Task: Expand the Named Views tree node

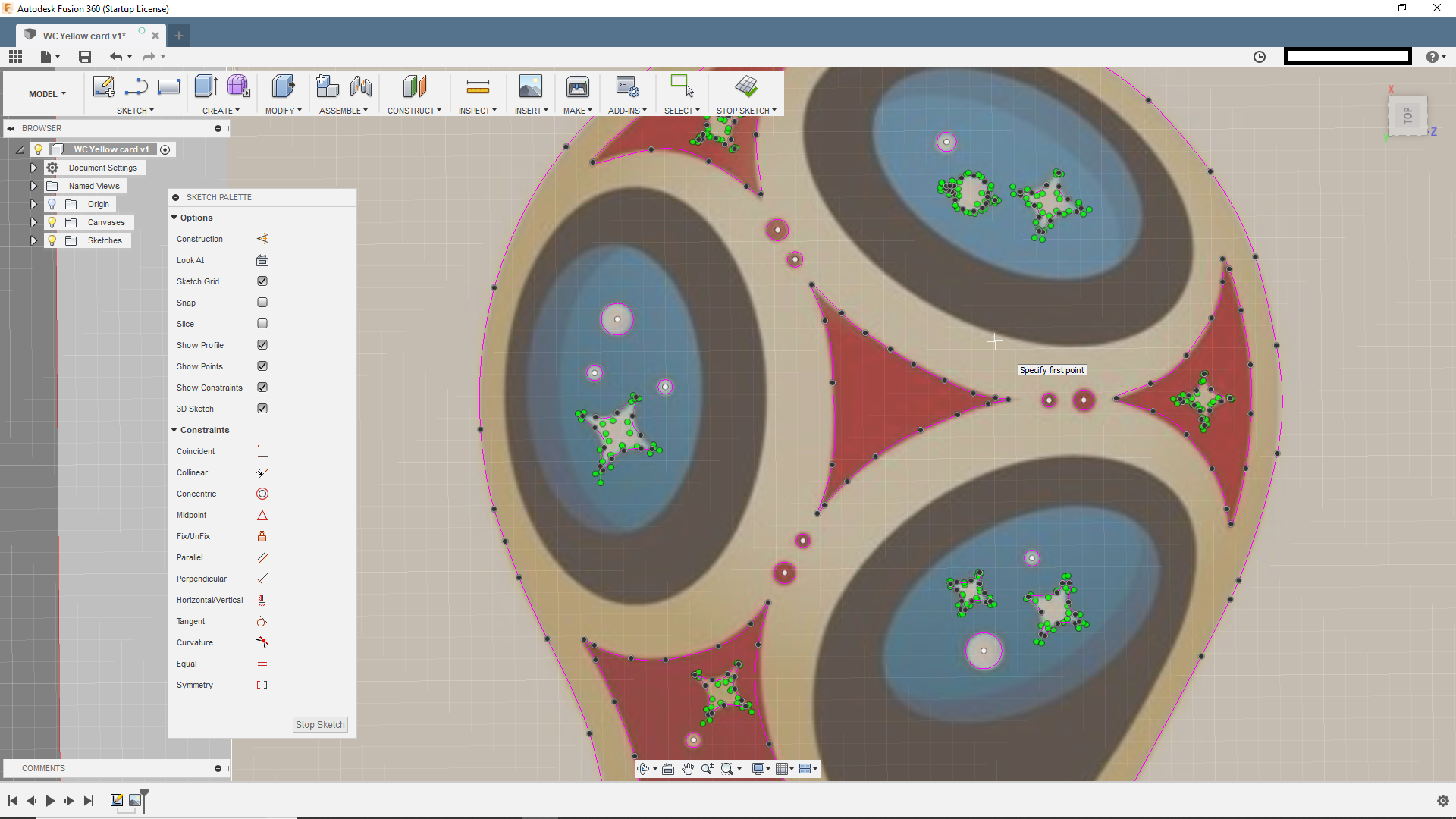Action: tap(33, 186)
